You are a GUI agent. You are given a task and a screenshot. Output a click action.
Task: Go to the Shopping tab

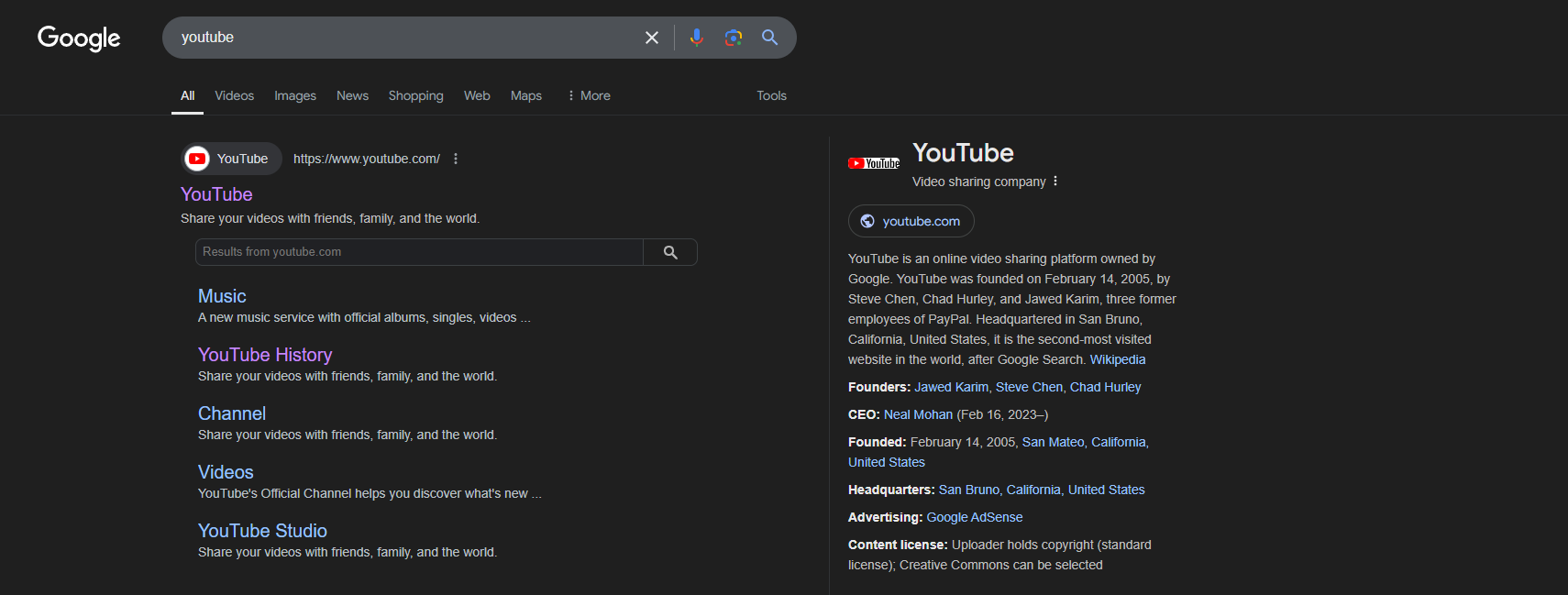415,95
